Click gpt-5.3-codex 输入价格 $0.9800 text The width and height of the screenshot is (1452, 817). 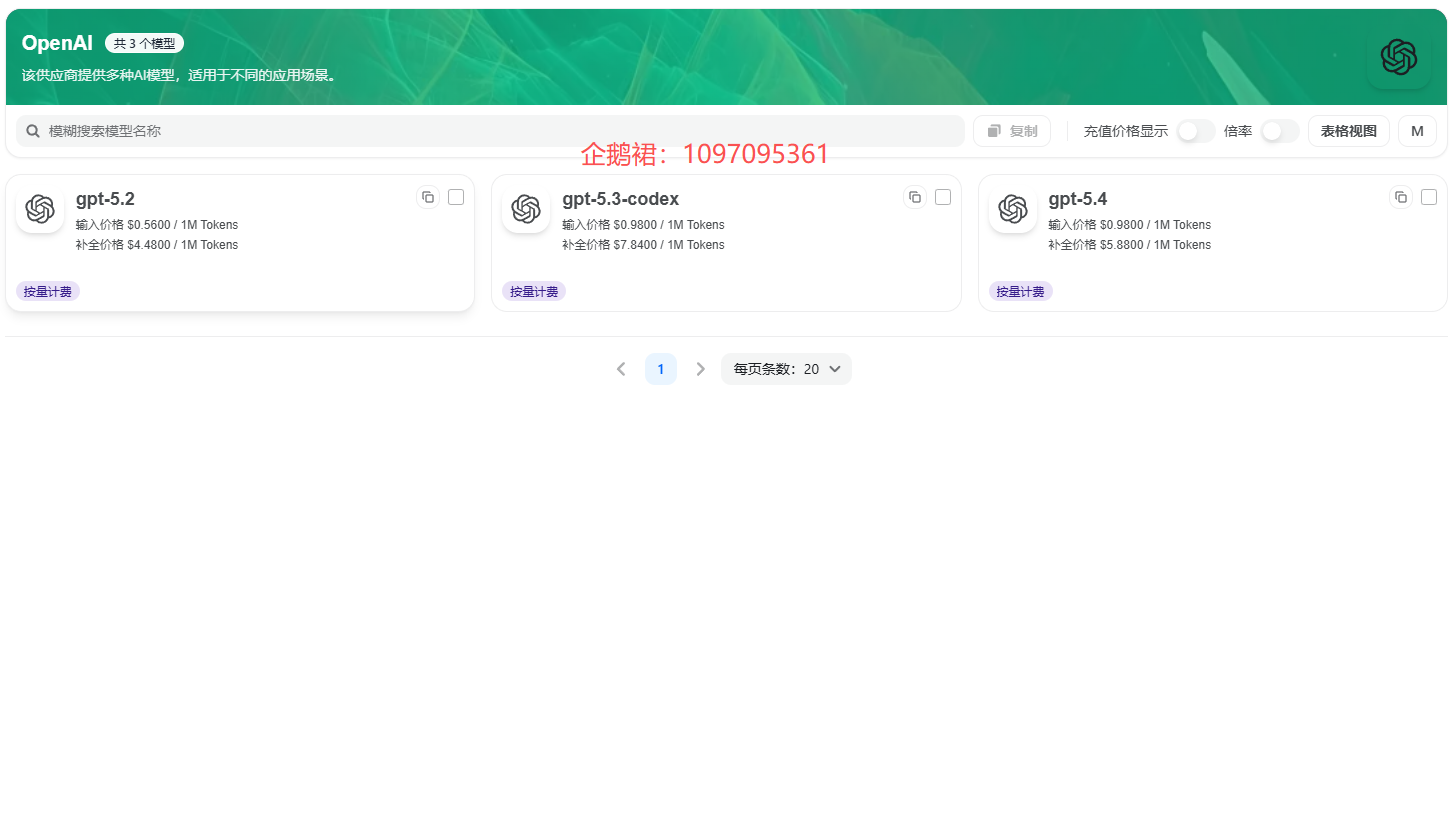pos(643,225)
